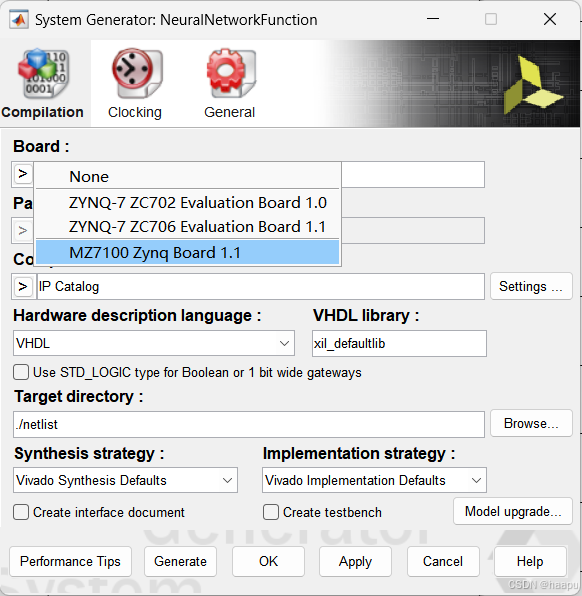Click the Xilinx logo in banner
Screen dimensions: 582x596
(x=533, y=84)
